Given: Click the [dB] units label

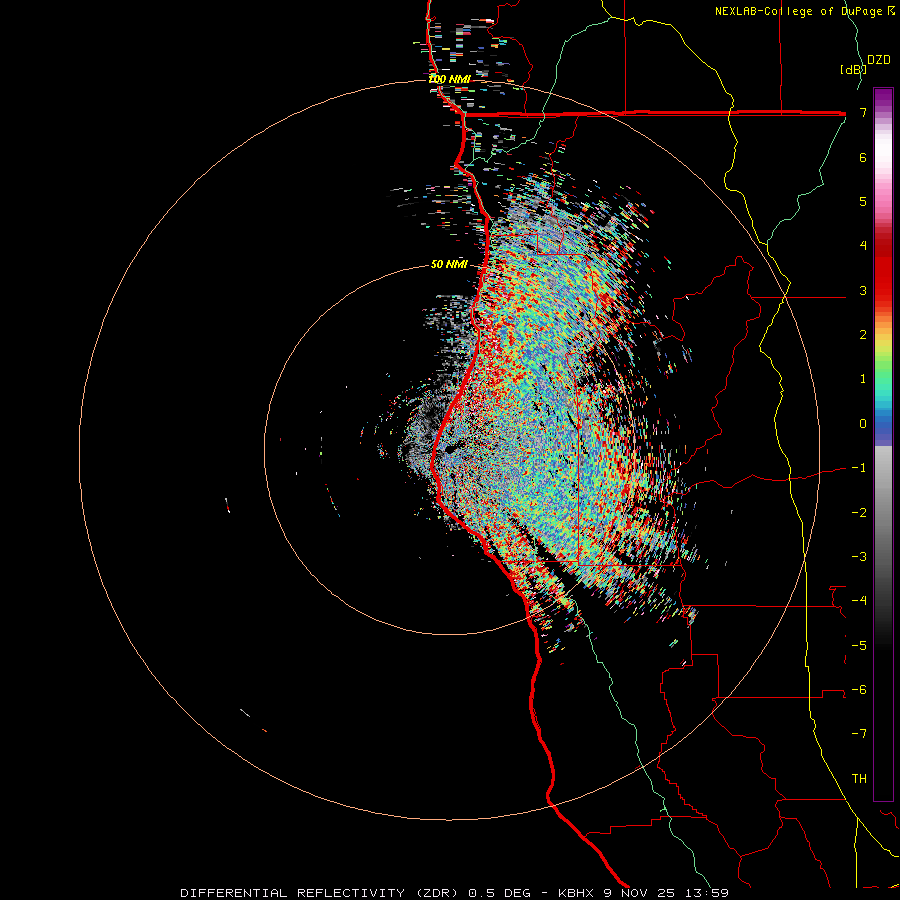Looking at the screenshot, I should point(853,69).
